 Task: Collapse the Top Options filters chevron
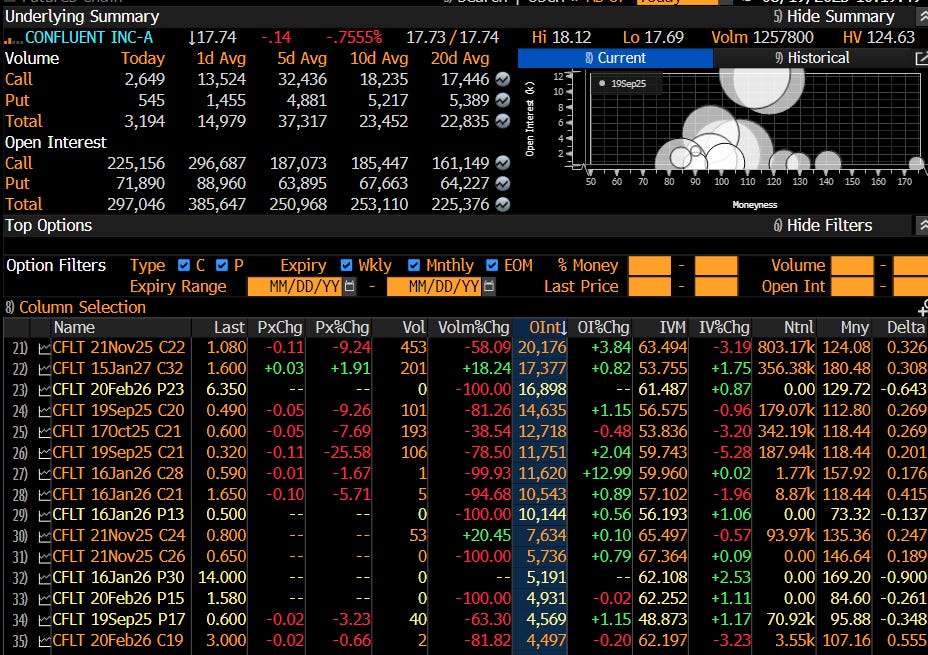click(922, 225)
